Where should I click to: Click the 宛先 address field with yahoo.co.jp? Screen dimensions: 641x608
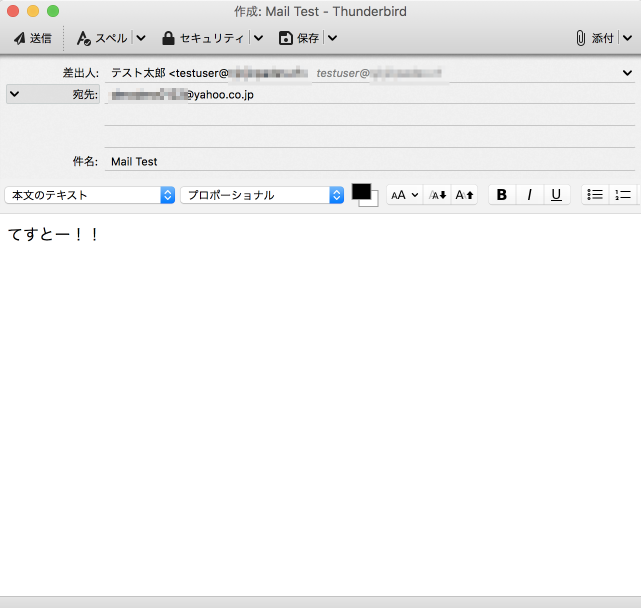click(x=370, y=94)
